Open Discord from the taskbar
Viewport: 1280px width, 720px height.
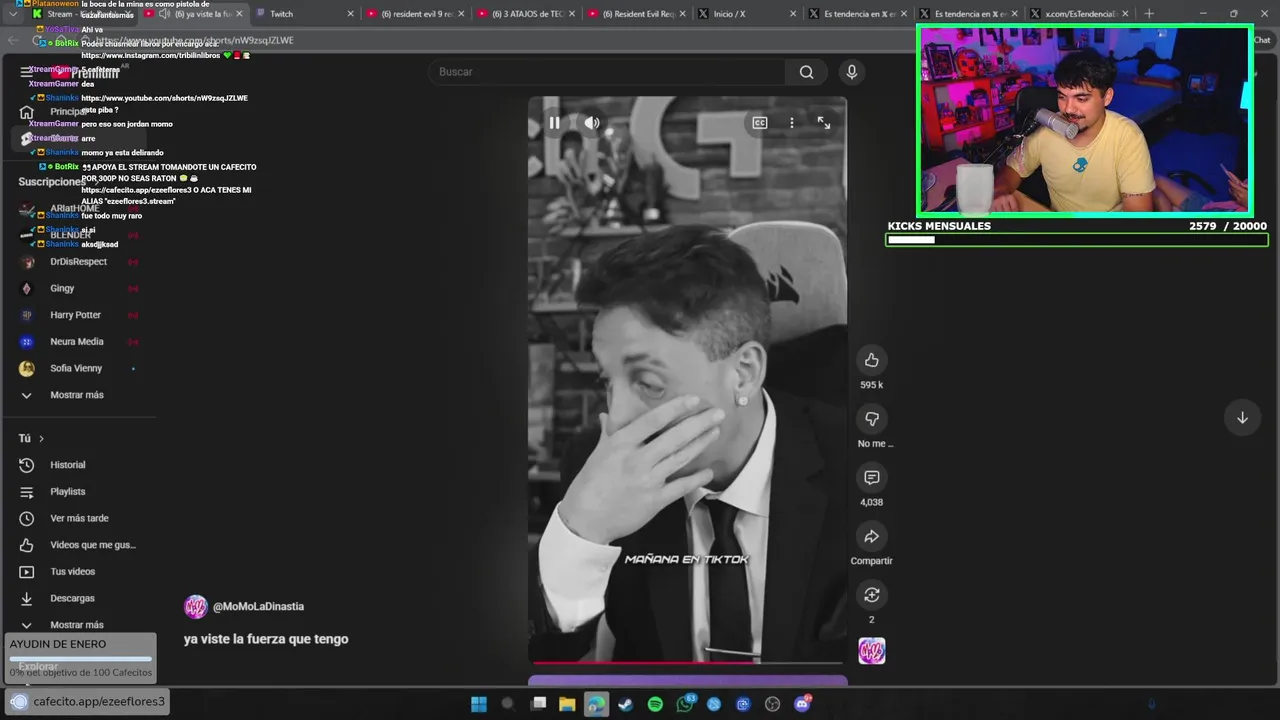[802, 704]
